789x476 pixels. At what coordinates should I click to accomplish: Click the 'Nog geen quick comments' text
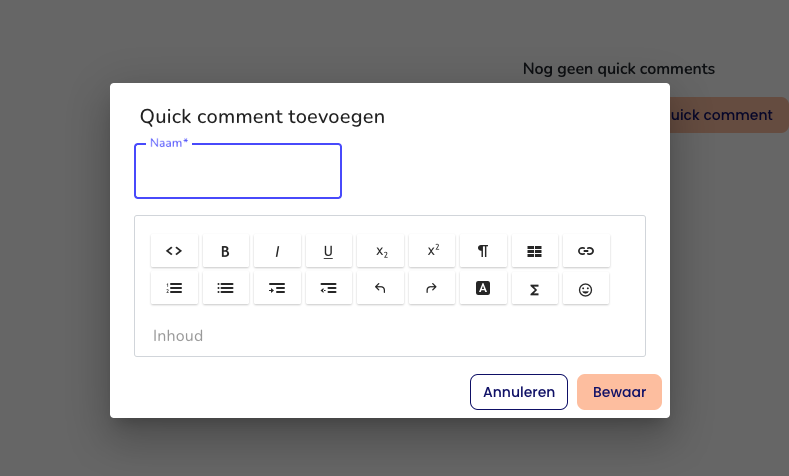pos(619,69)
